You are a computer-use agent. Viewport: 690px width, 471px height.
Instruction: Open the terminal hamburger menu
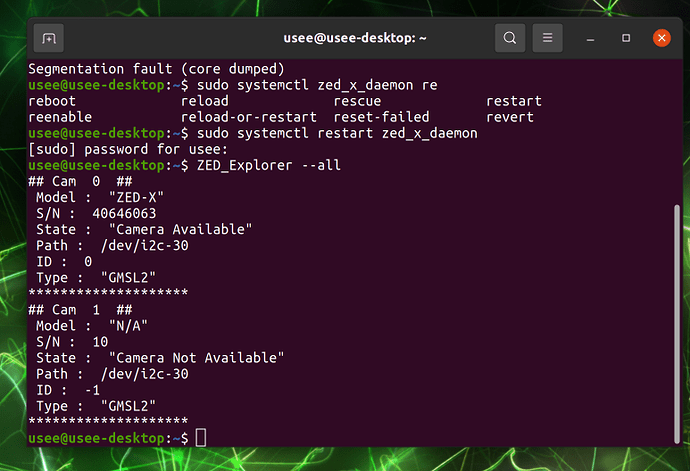click(547, 38)
